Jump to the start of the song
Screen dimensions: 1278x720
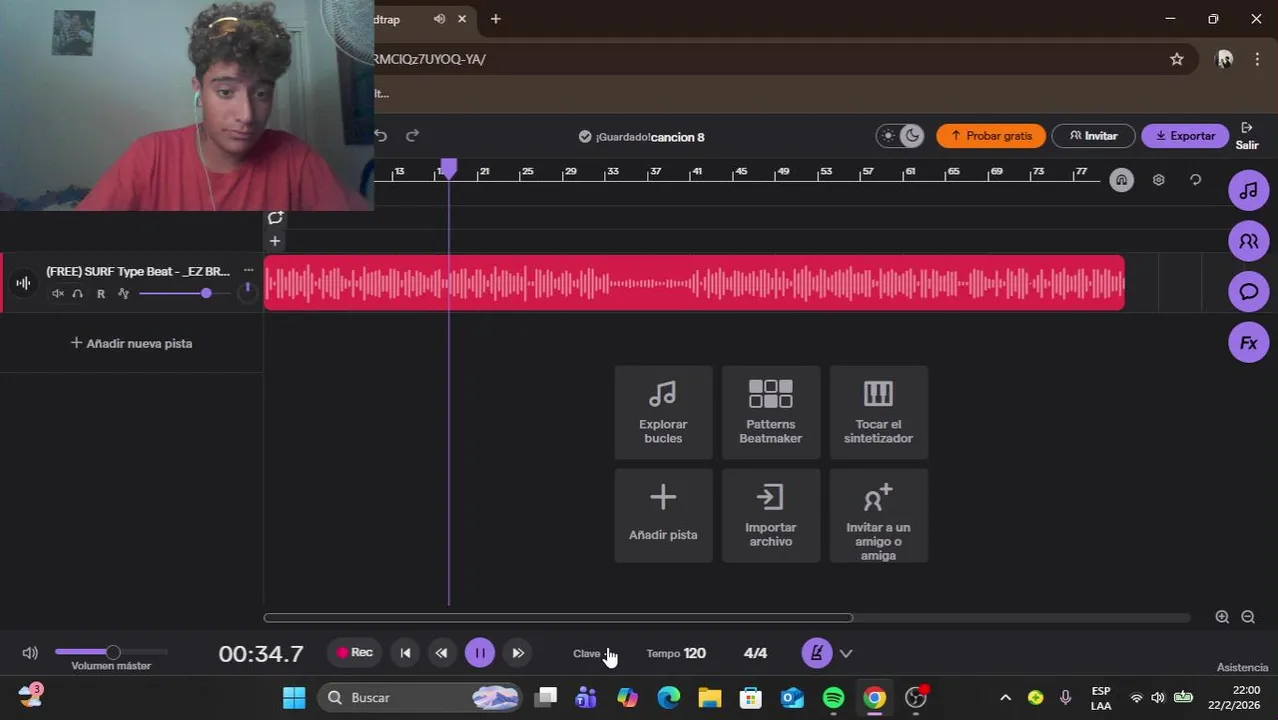405,653
